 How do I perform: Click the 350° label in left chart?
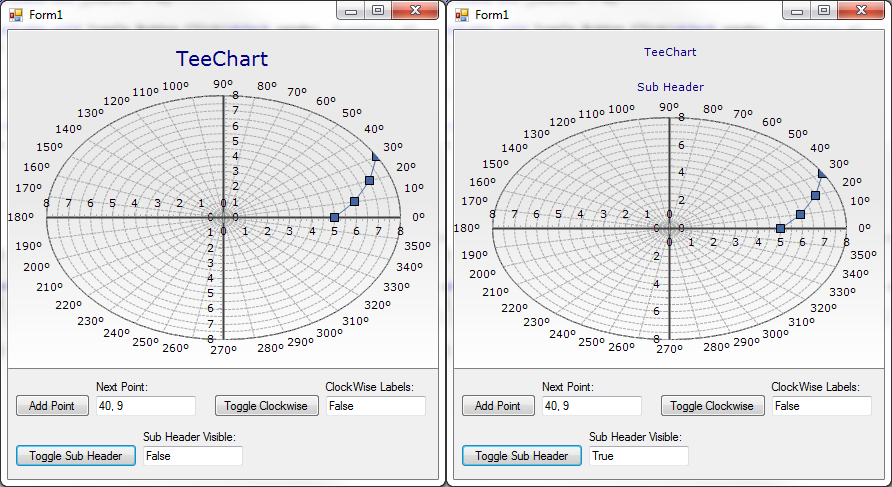[x=418, y=246]
